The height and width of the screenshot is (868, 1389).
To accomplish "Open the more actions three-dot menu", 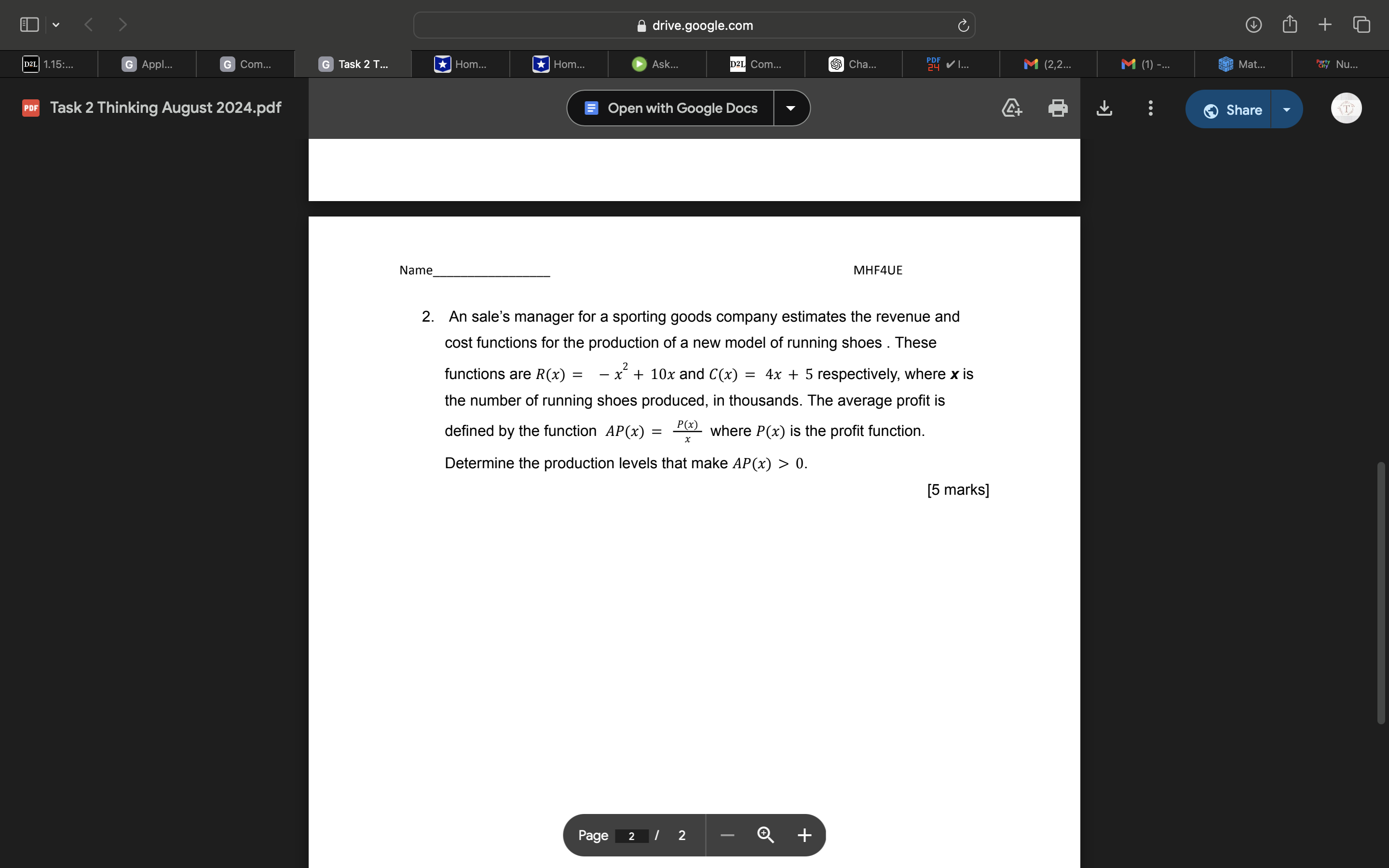I will pos(1150,108).
